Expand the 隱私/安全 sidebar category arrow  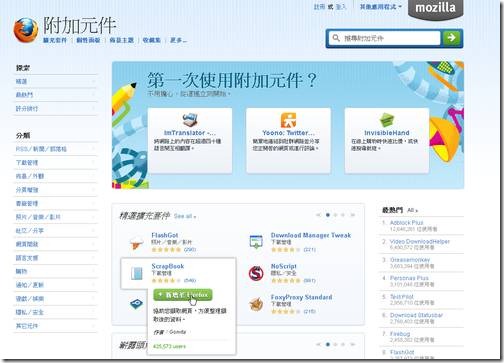[94, 312]
